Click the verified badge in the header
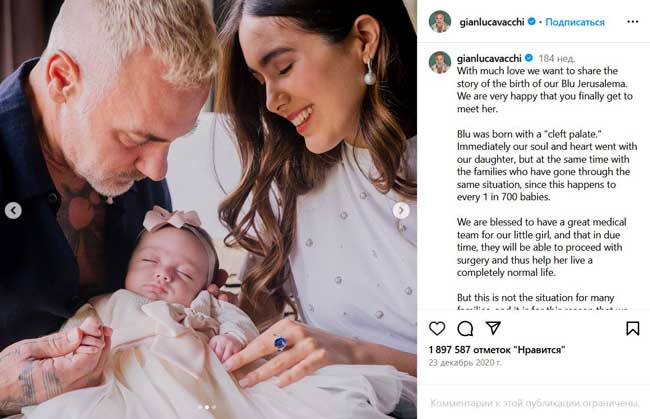650x419 pixels. tap(531, 22)
